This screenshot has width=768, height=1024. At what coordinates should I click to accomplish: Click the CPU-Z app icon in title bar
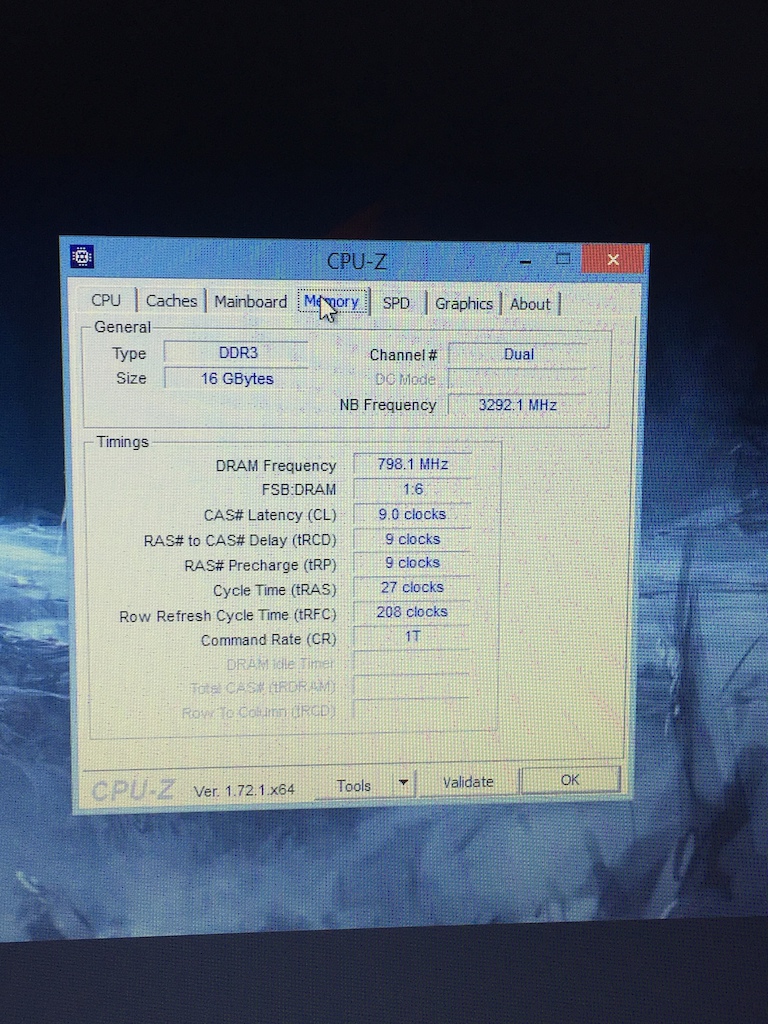coord(82,256)
